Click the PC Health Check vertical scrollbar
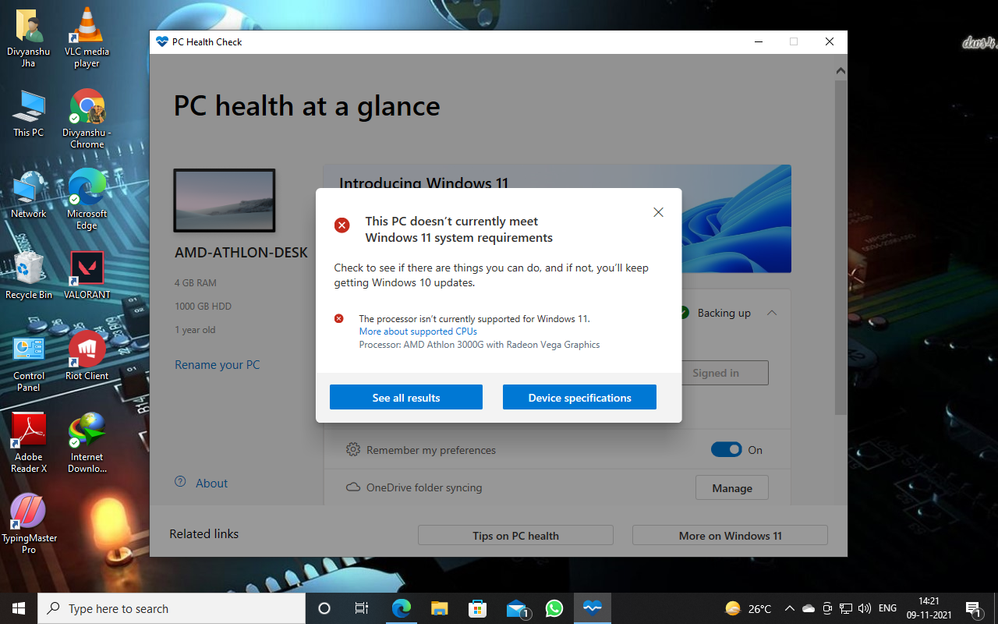The width and height of the screenshot is (998, 624). (x=841, y=247)
